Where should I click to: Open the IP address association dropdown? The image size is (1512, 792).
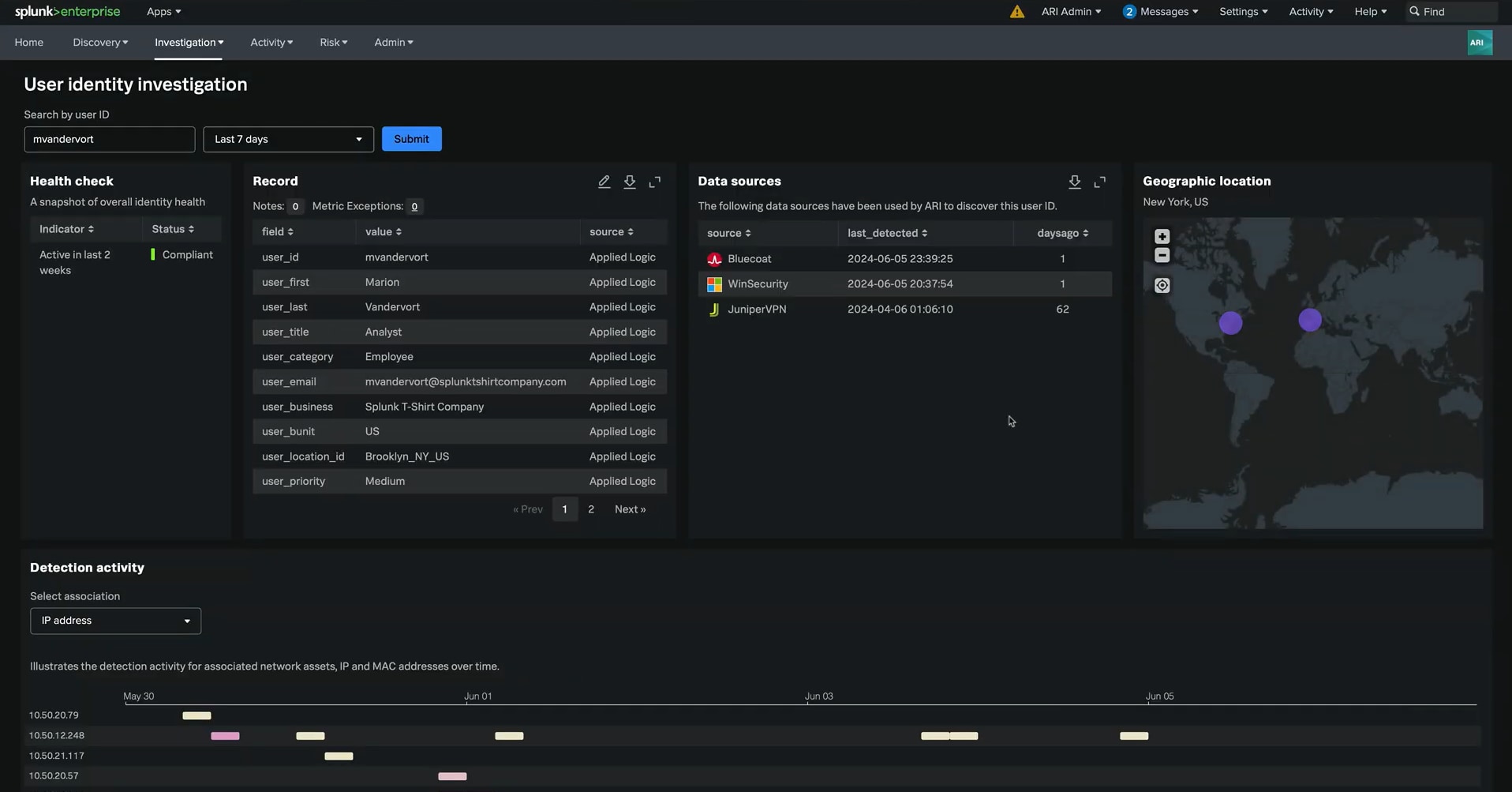(115, 621)
